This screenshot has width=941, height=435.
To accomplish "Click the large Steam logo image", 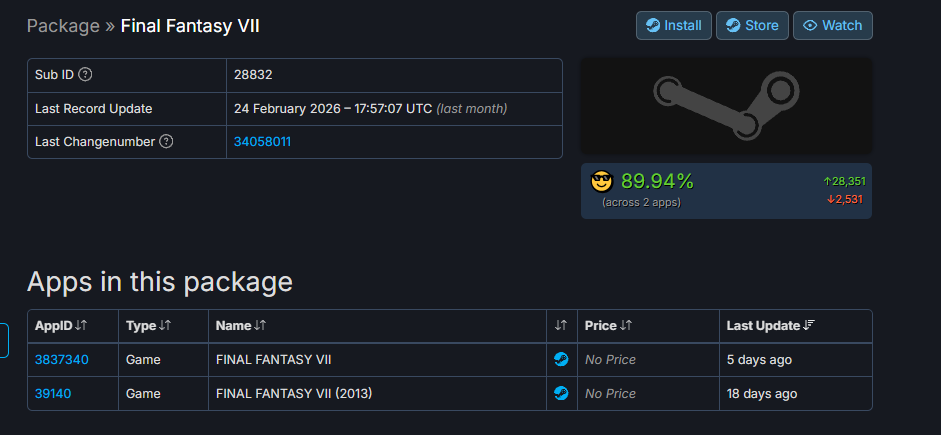I will (726, 105).
